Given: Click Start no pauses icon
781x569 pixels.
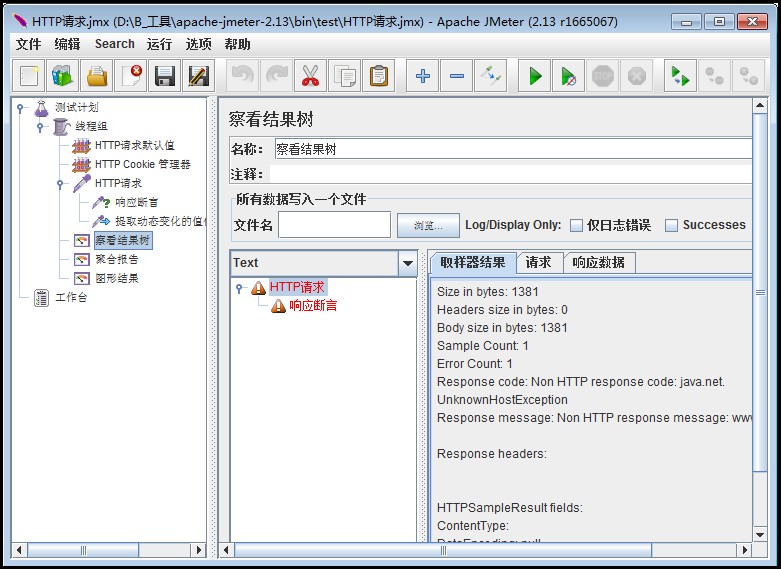Looking at the screenshot, I should 568,76.
